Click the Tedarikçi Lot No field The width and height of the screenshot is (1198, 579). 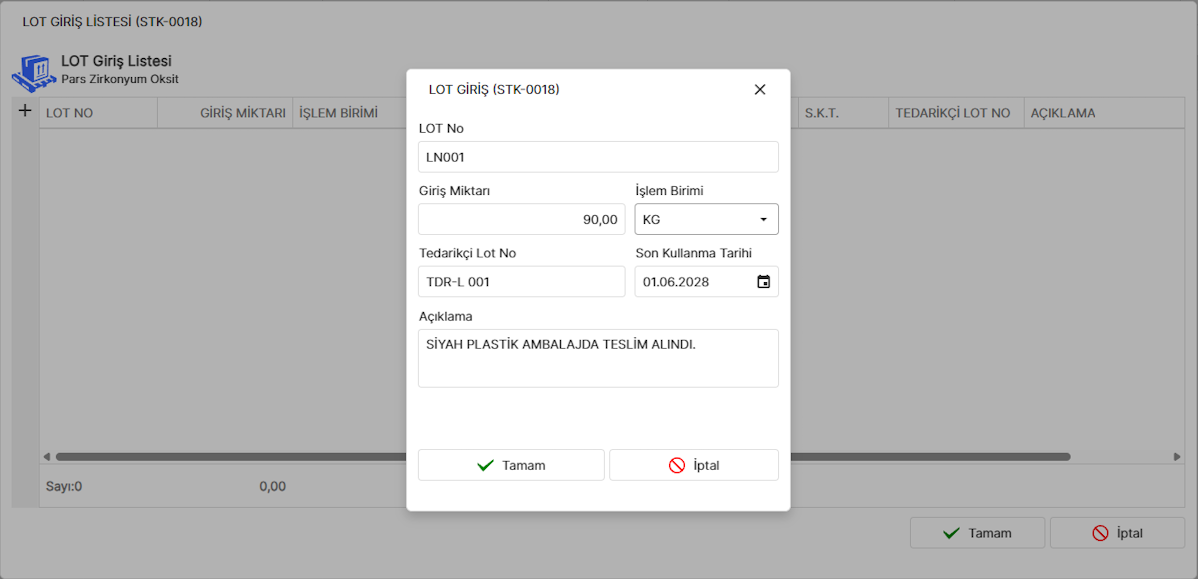(521, 282)
